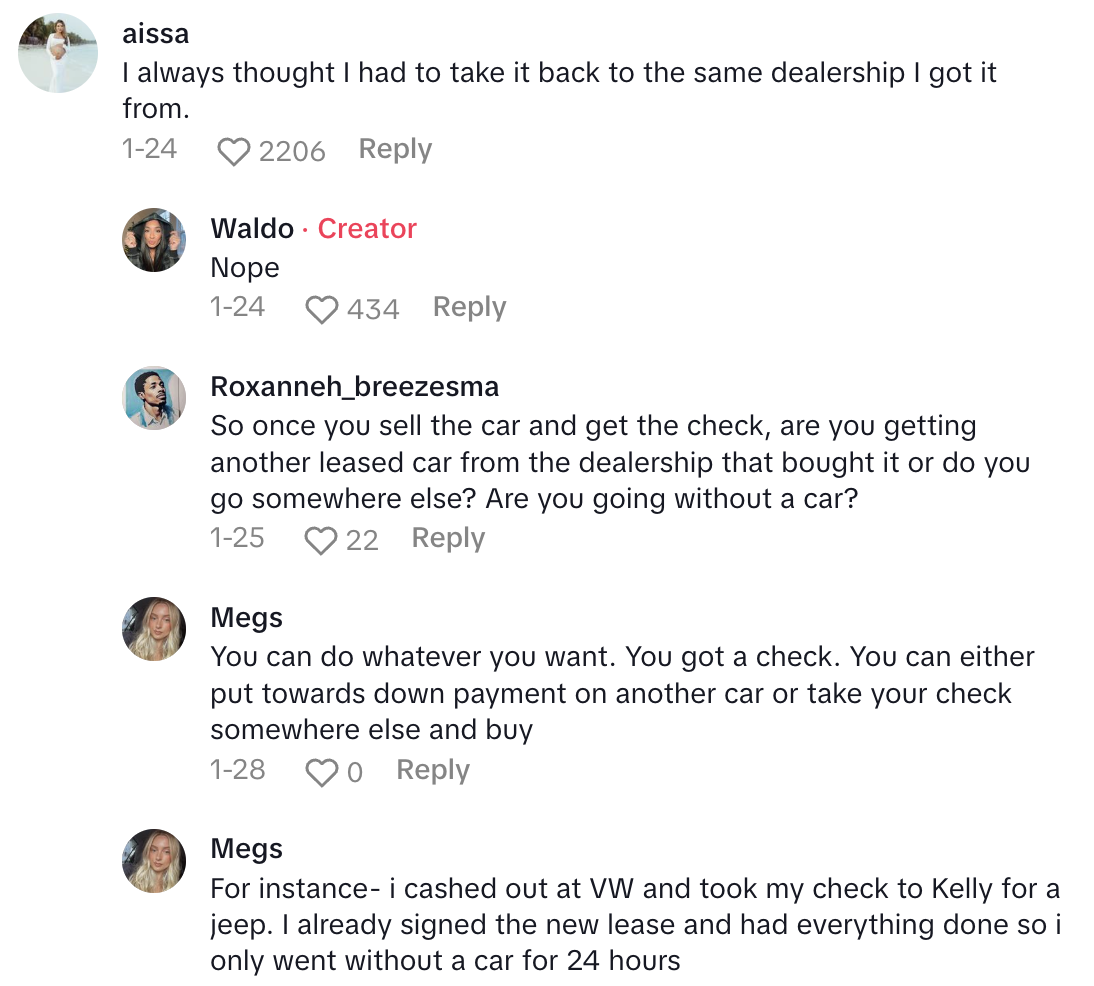Viewport: 1094px width, 986px height.
Task: Click the 2206 likes count
Action: 292,152
